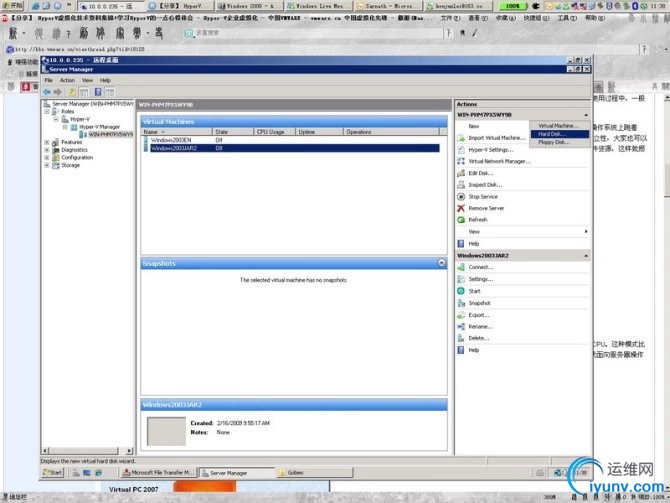The width and height of the screenshot is (670, 503).
Task: Open Hyper-V Settings via its icon
Action: click(x=461, y=150)
